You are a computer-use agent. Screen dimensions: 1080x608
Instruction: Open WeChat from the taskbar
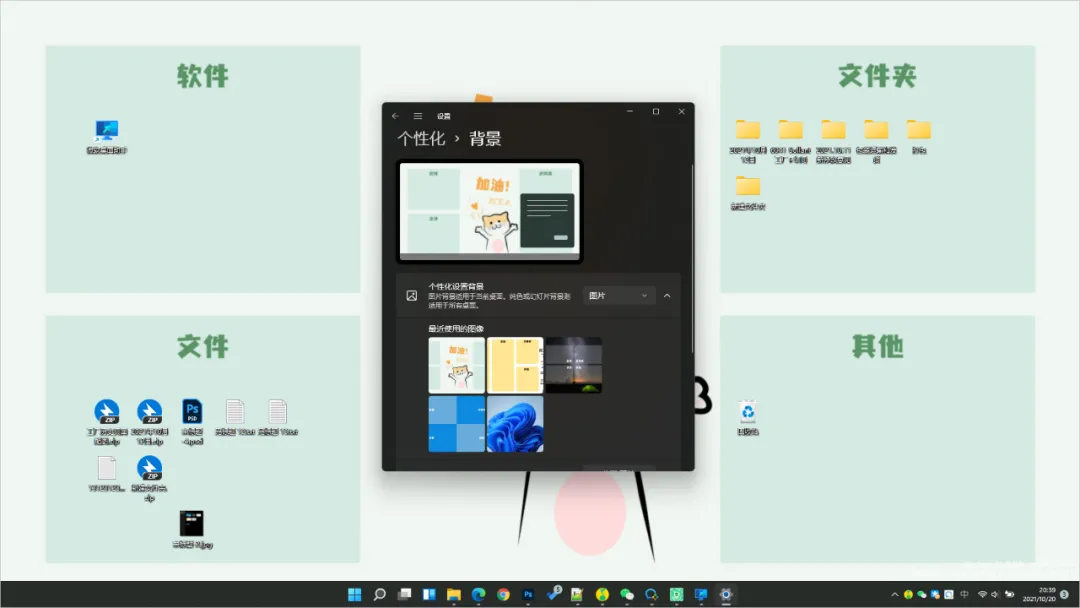pyautogui.click(x=626, y=594)
